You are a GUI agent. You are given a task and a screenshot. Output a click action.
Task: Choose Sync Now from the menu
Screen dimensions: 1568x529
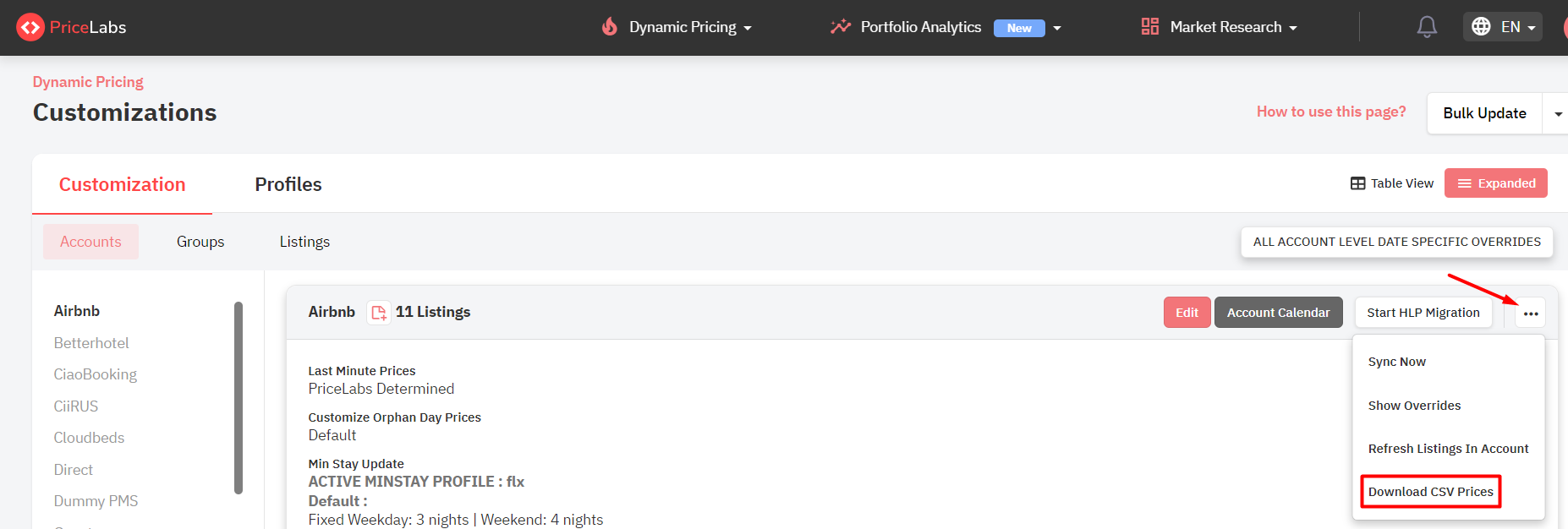click(1397, 362)
